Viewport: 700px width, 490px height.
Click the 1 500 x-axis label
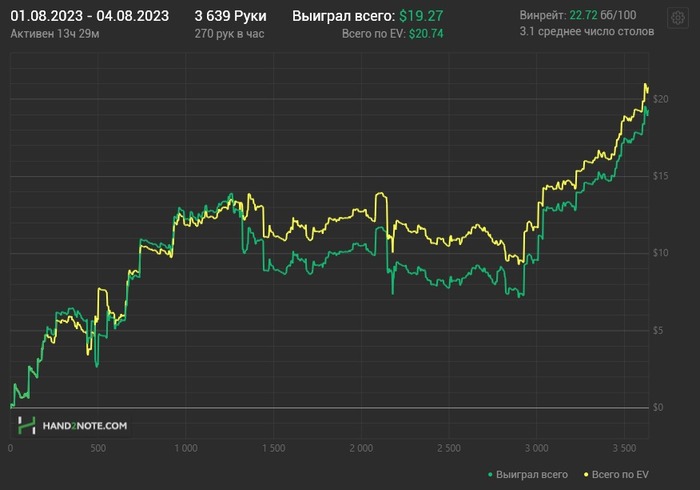(273, 448)
